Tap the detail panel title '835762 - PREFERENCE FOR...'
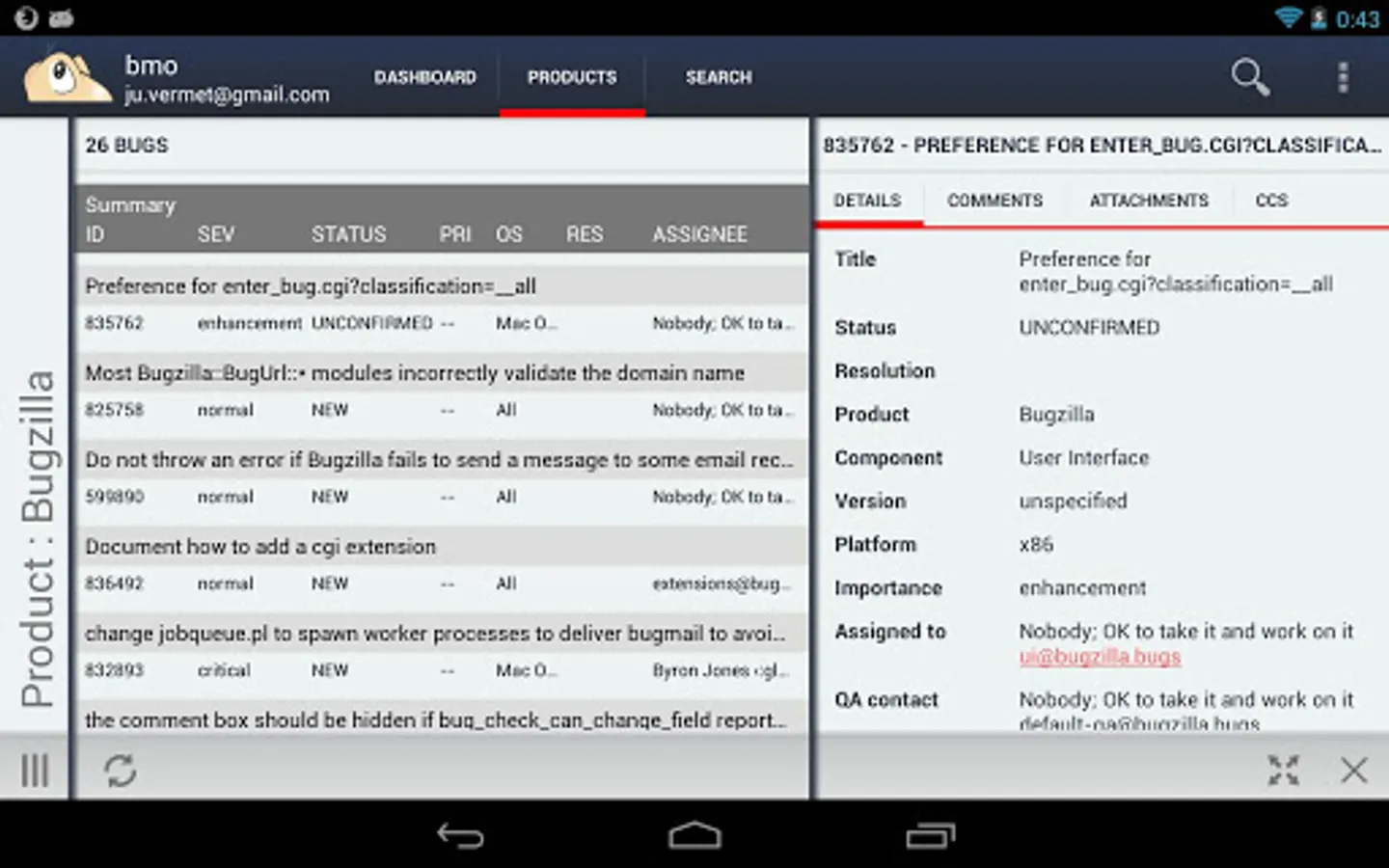 pyautogui.click(x=1102, y=146)
